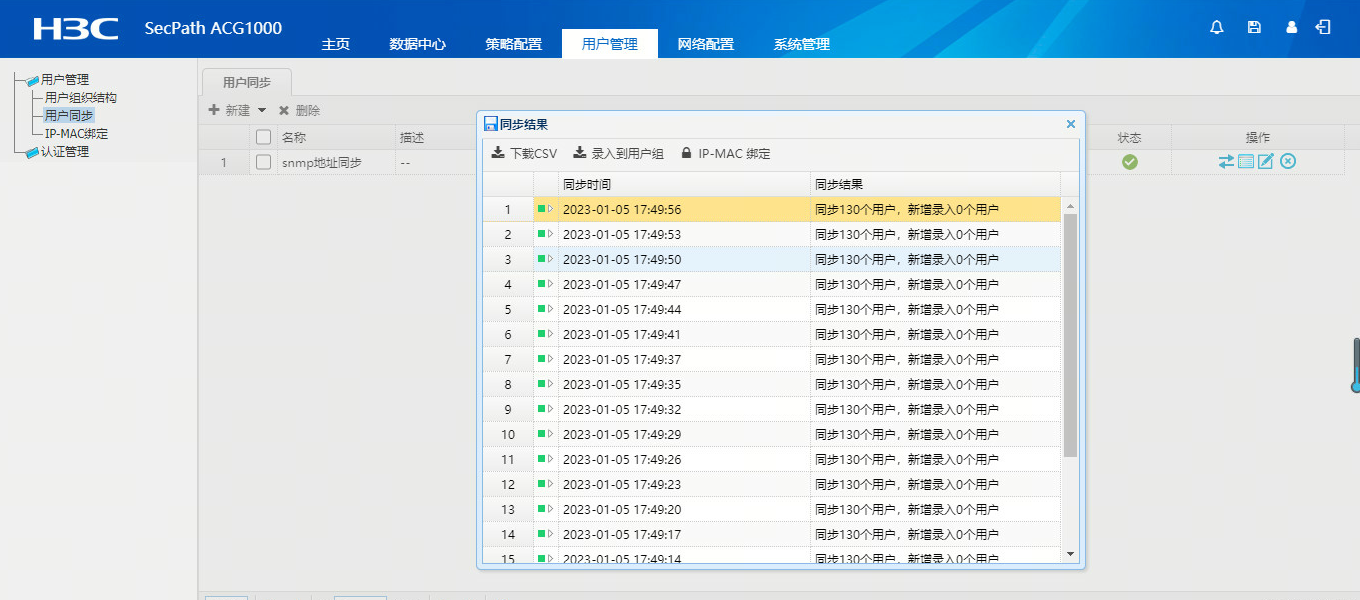Screen dimensions: 1360x600
Task: Select result row 2023-01-05 17:49:17
Action: click(772, 534)
